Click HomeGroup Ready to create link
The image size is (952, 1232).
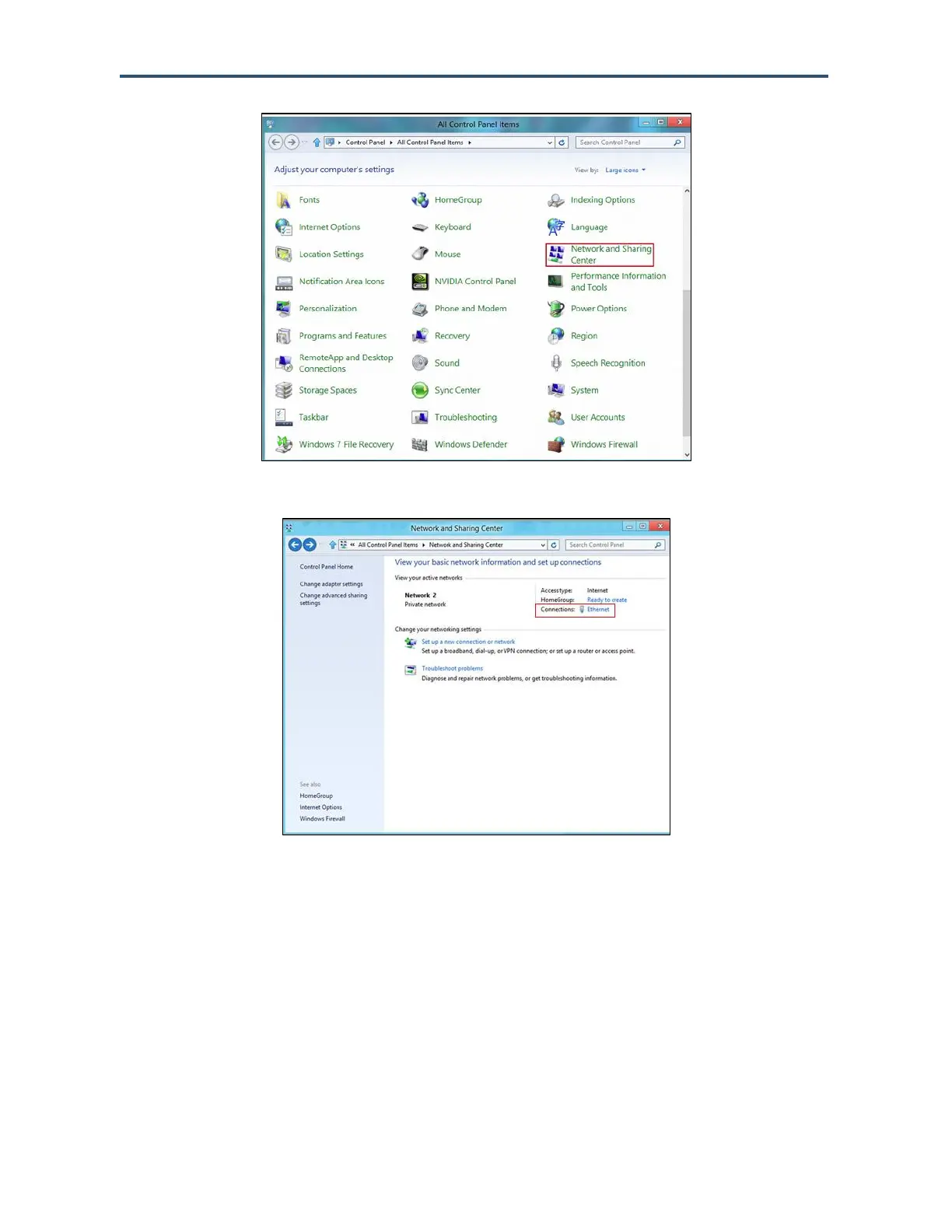tap(607, 600)
